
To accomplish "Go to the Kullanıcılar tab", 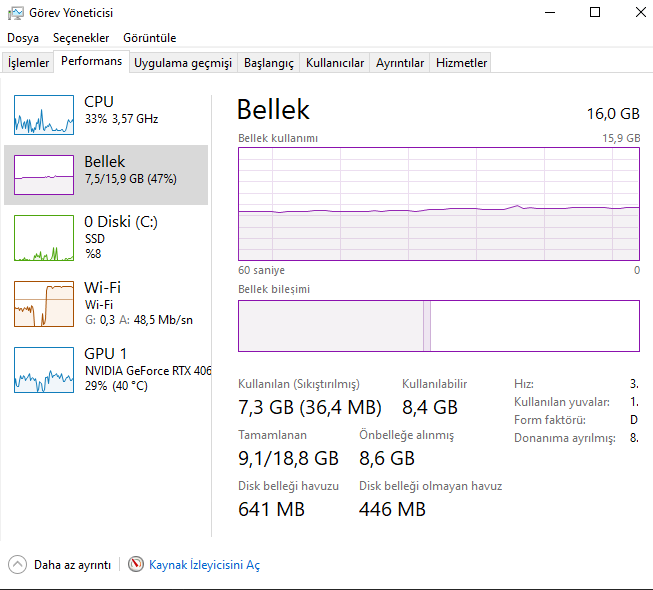I will click(335, 63).
